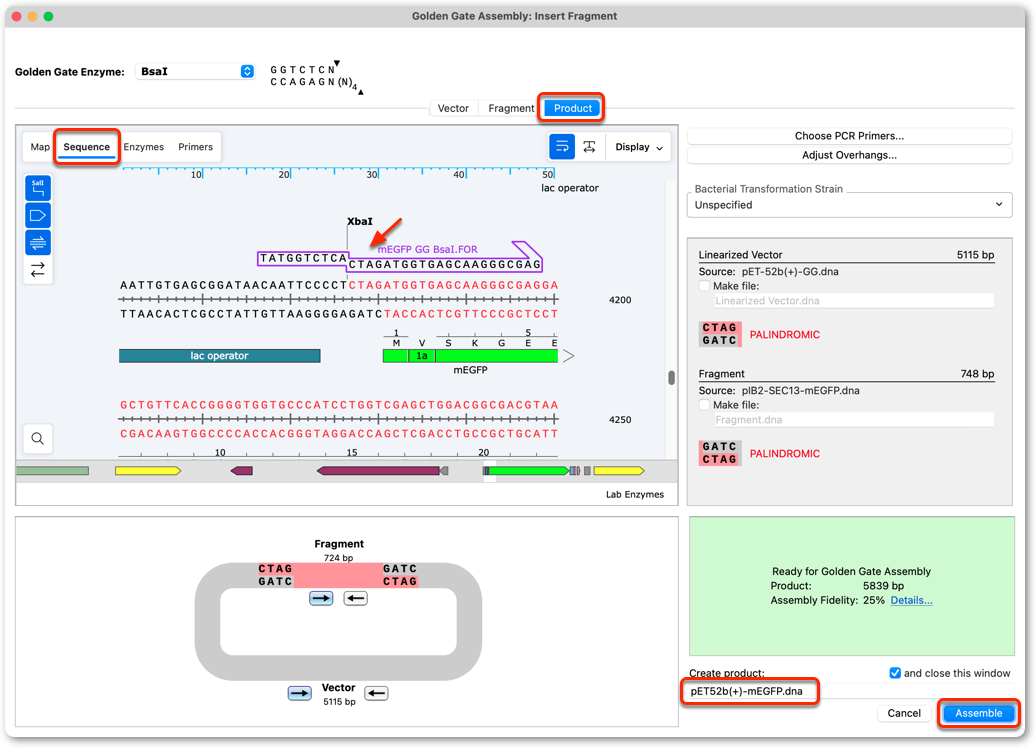
Task: Click the vector reverse orientation arrow
Action: click(x=377, y=693)
